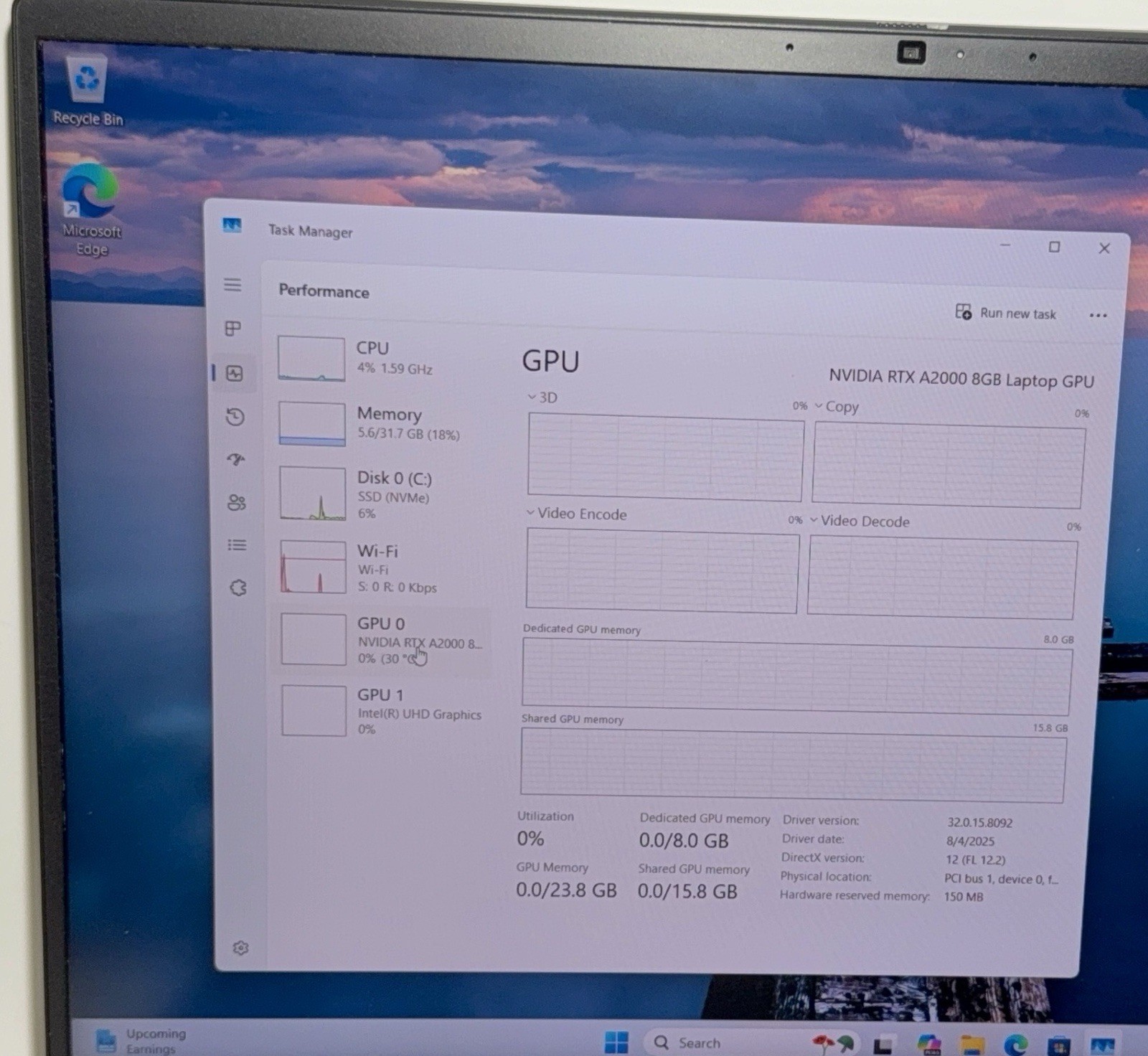Click the GPU name NVIDIA RTX A2000 8GB Laptop GPU
Viewport: 1148px width, 1056px height.
pos(961,379)
